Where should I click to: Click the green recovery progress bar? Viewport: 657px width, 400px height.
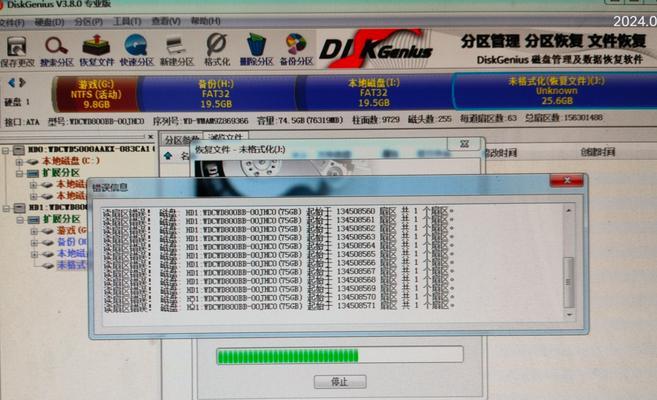click(339, 356)
